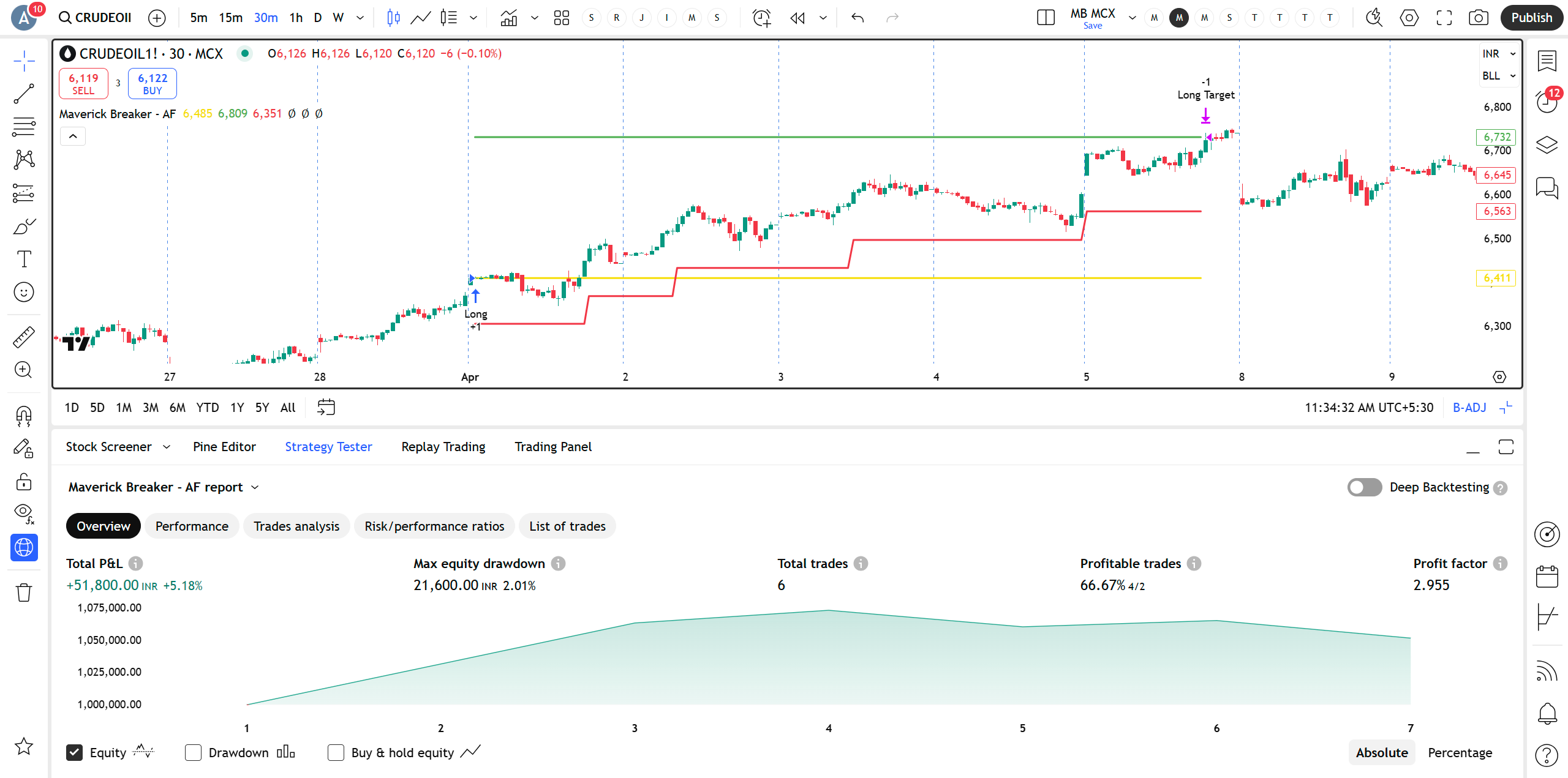Open the candlestick chart type selector
The image size is (1568, 778).
pos(393,18)
